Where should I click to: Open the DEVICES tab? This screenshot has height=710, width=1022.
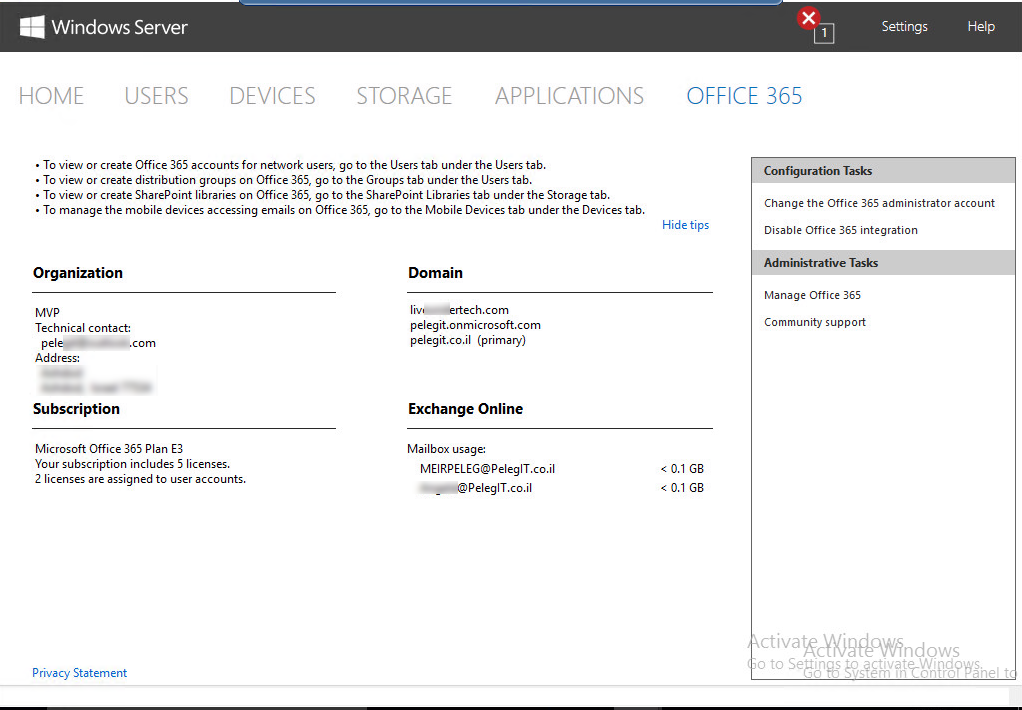coord(272,96)
